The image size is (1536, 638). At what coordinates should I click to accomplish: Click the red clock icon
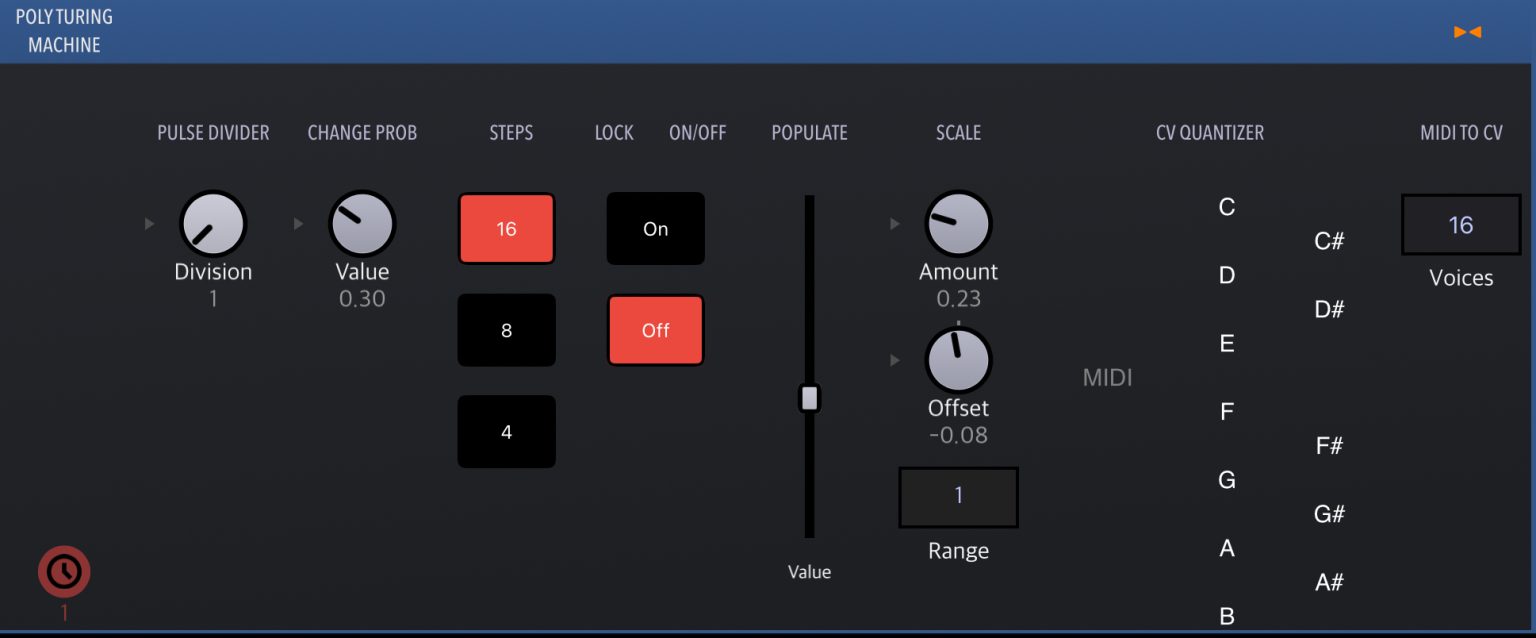64,571
